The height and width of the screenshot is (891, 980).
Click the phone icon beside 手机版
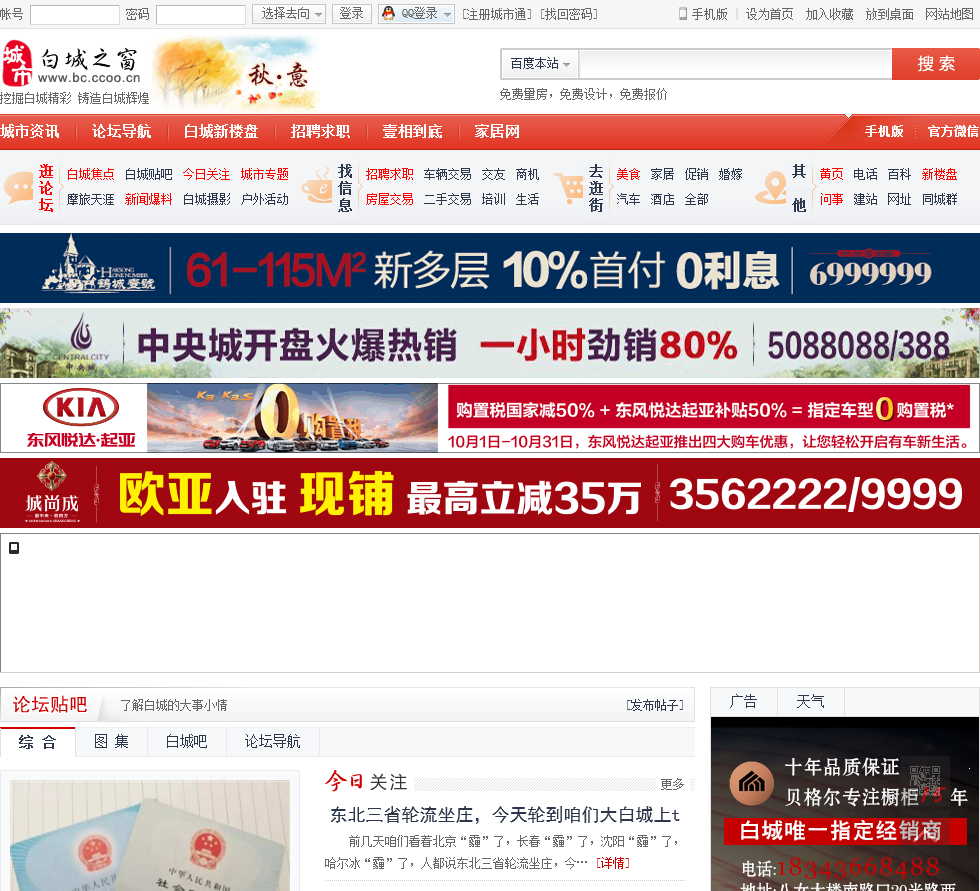tap(683, 14)
